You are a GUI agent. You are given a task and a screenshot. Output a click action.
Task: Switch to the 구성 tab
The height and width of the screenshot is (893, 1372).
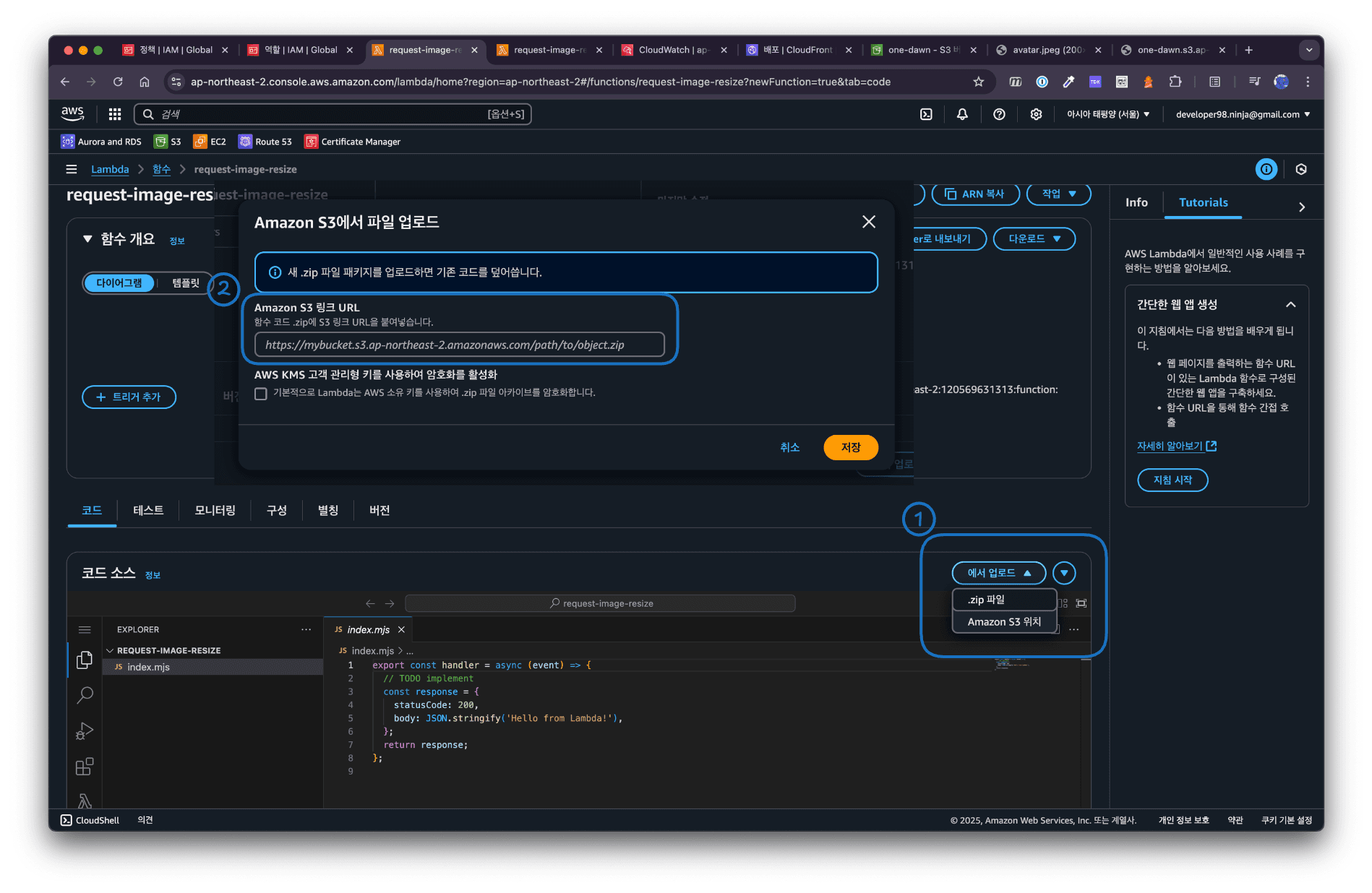tap(277, 510)
